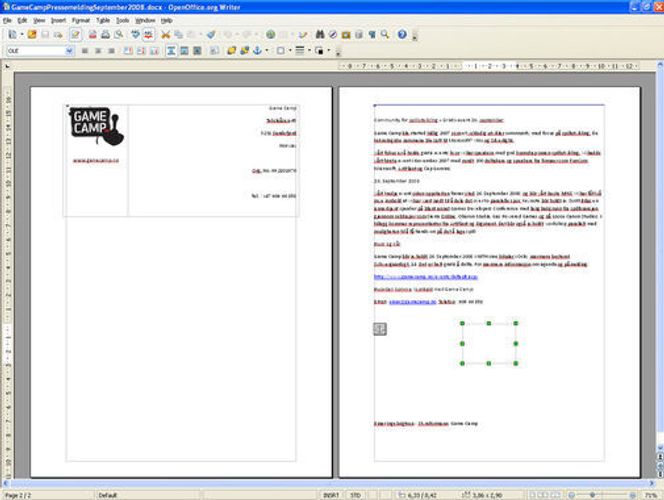
Task: Click the Cut scissors icon
Action: [x=165, y=34]
